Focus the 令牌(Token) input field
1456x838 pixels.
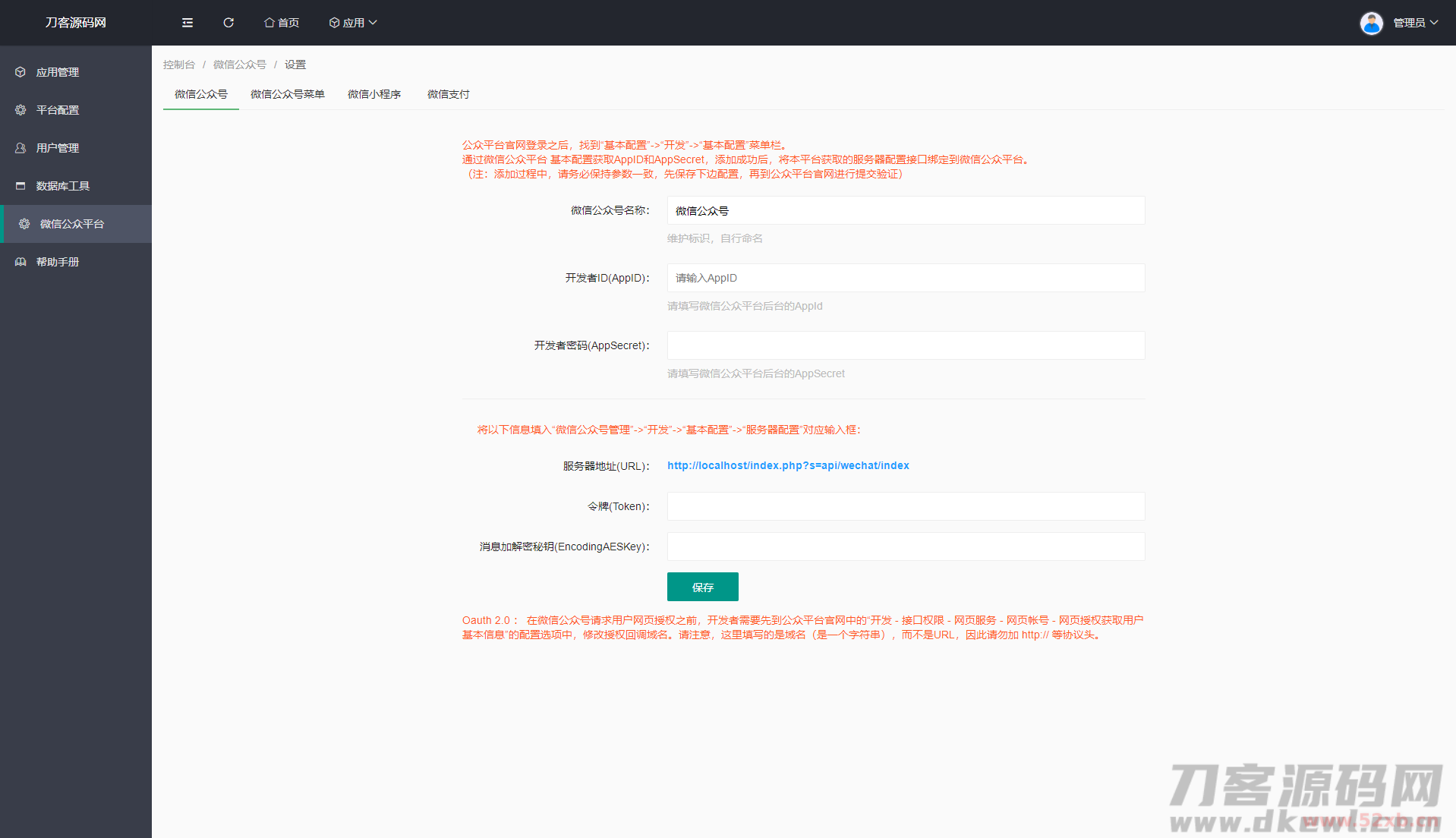click(x=906, y=506)
